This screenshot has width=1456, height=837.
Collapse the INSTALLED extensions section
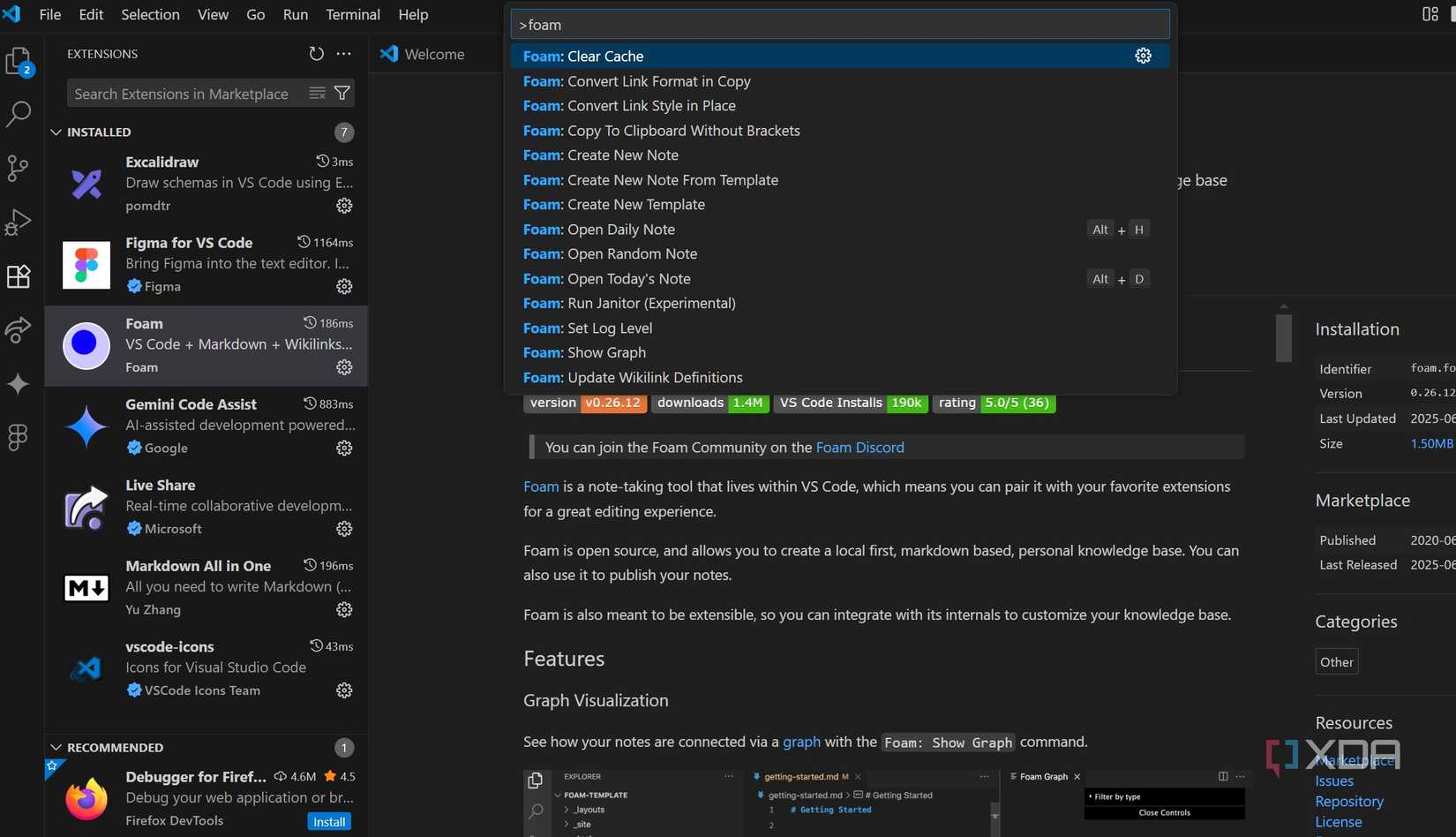point(56,132)
